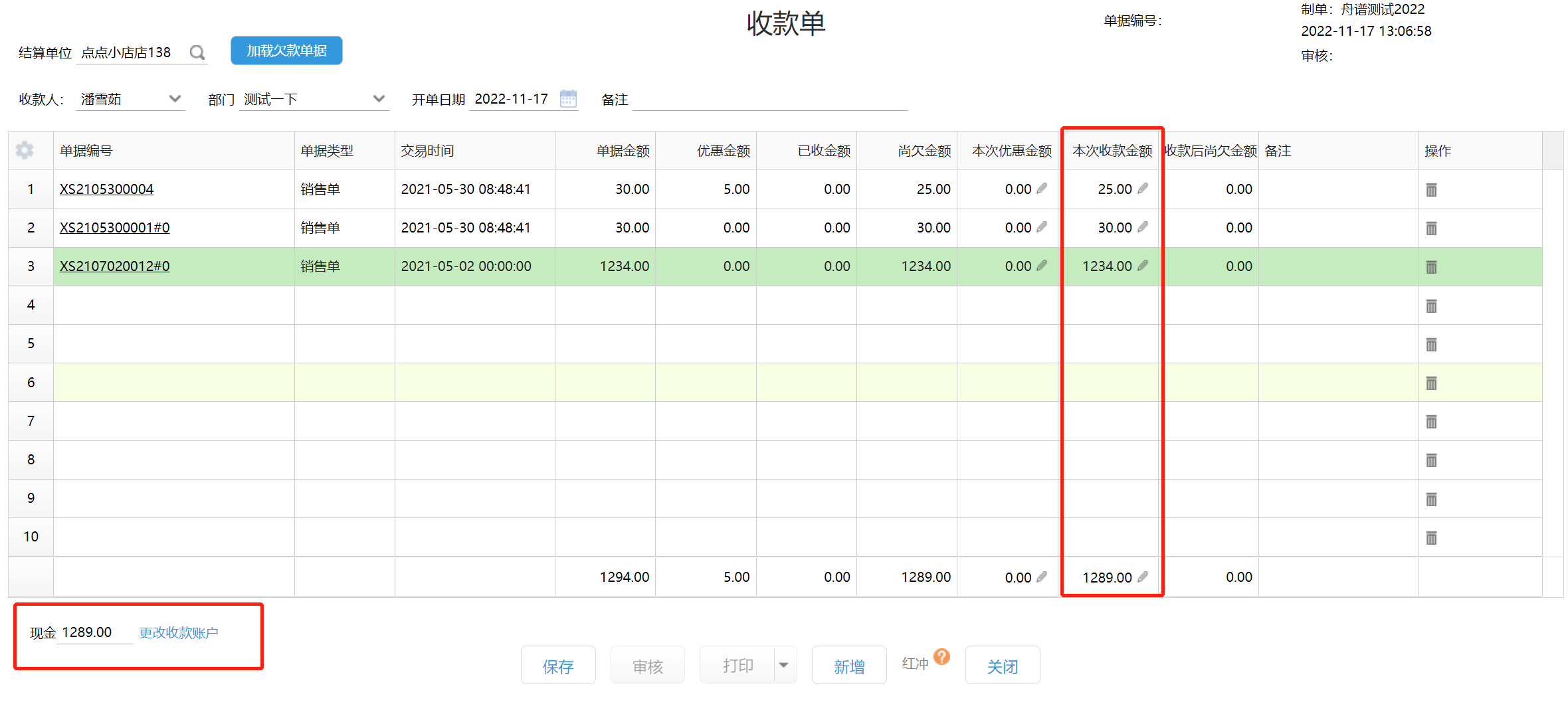
Task: Click the trash icon in row 8
Action: pos(1431,460)
